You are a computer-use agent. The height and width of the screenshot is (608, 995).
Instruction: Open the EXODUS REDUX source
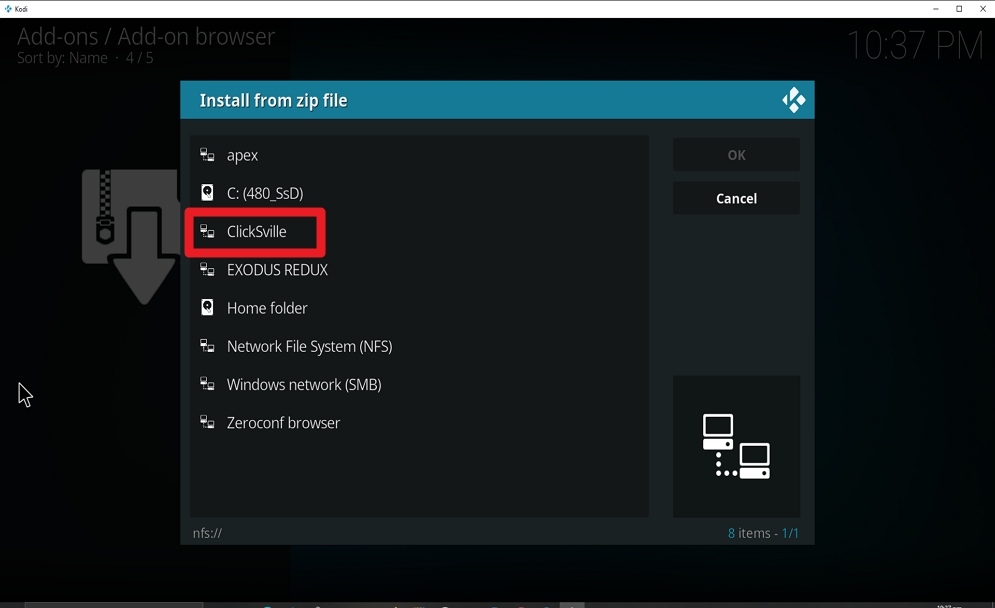pos(419,270)
